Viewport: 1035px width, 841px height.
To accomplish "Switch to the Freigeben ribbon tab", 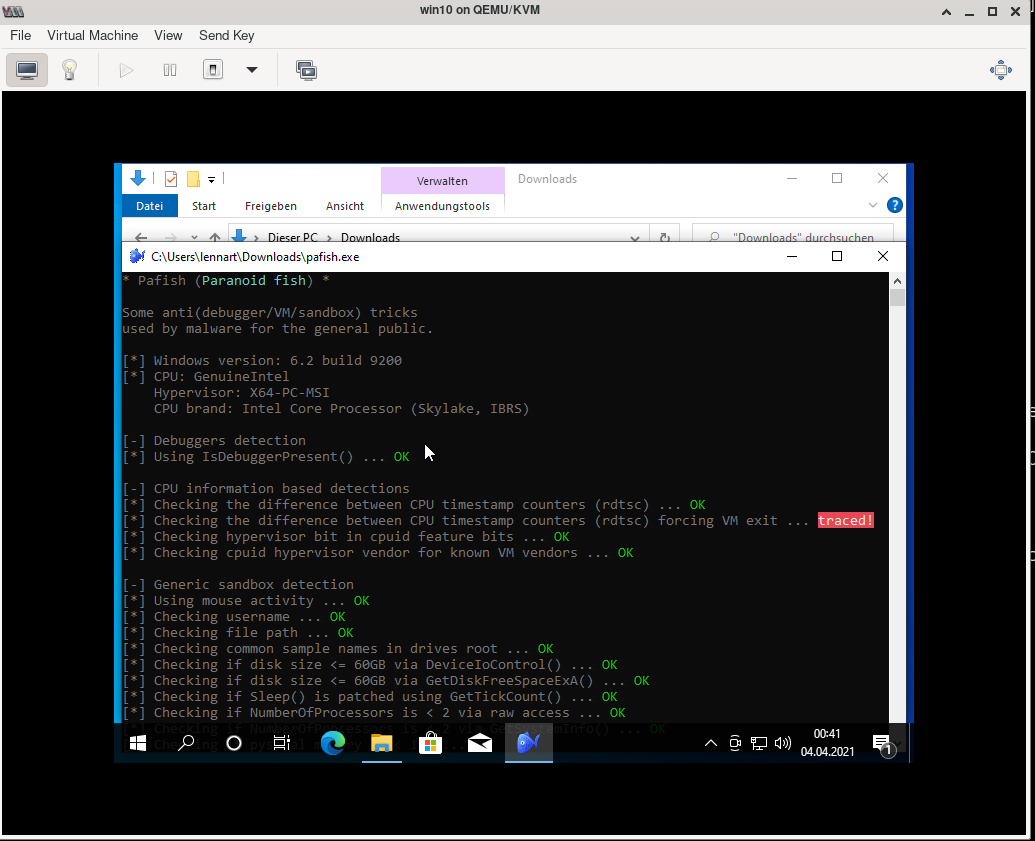I will coord(271,206).
